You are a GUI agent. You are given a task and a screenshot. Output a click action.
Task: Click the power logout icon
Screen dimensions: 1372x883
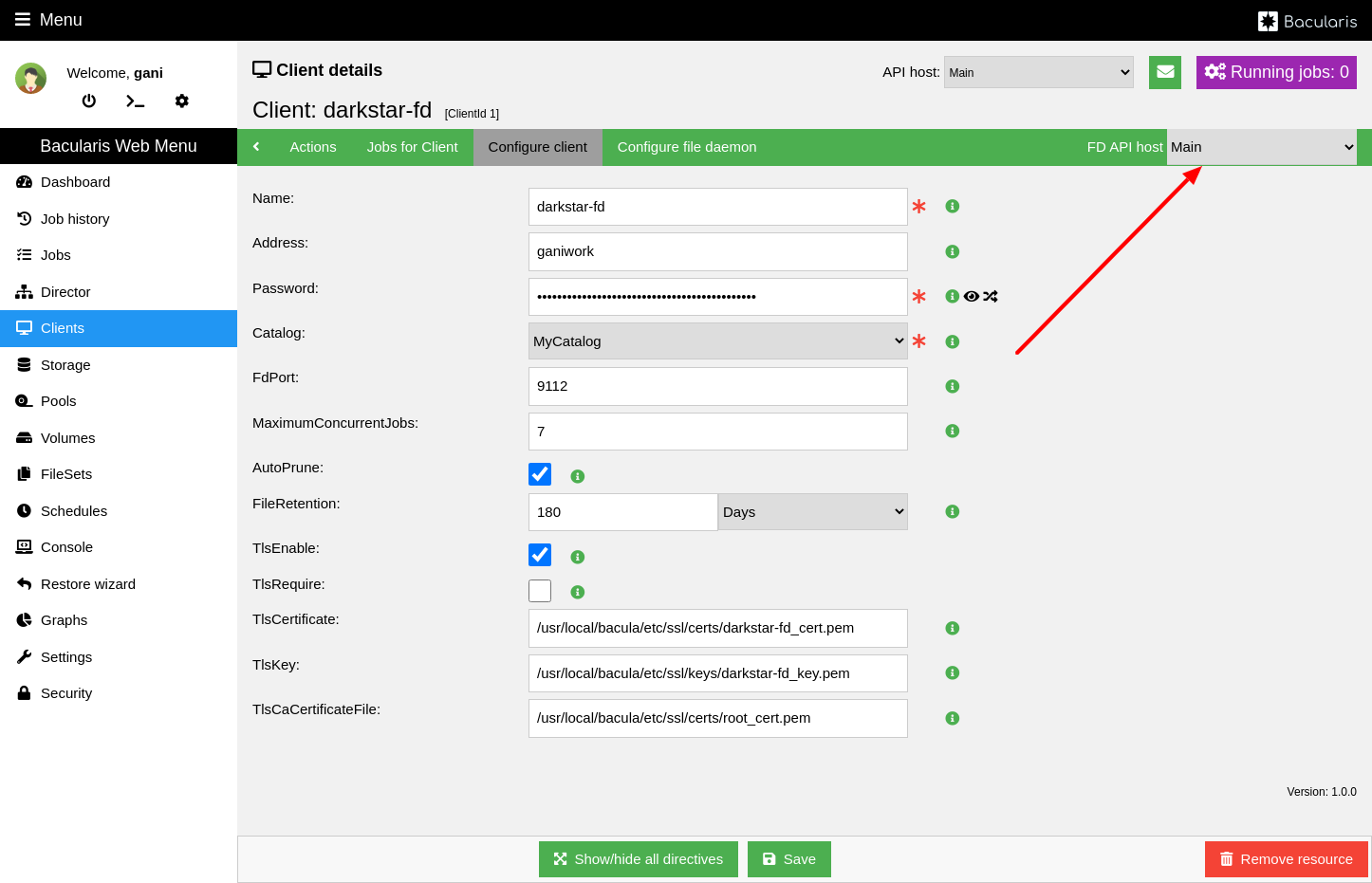coord(89,101)
